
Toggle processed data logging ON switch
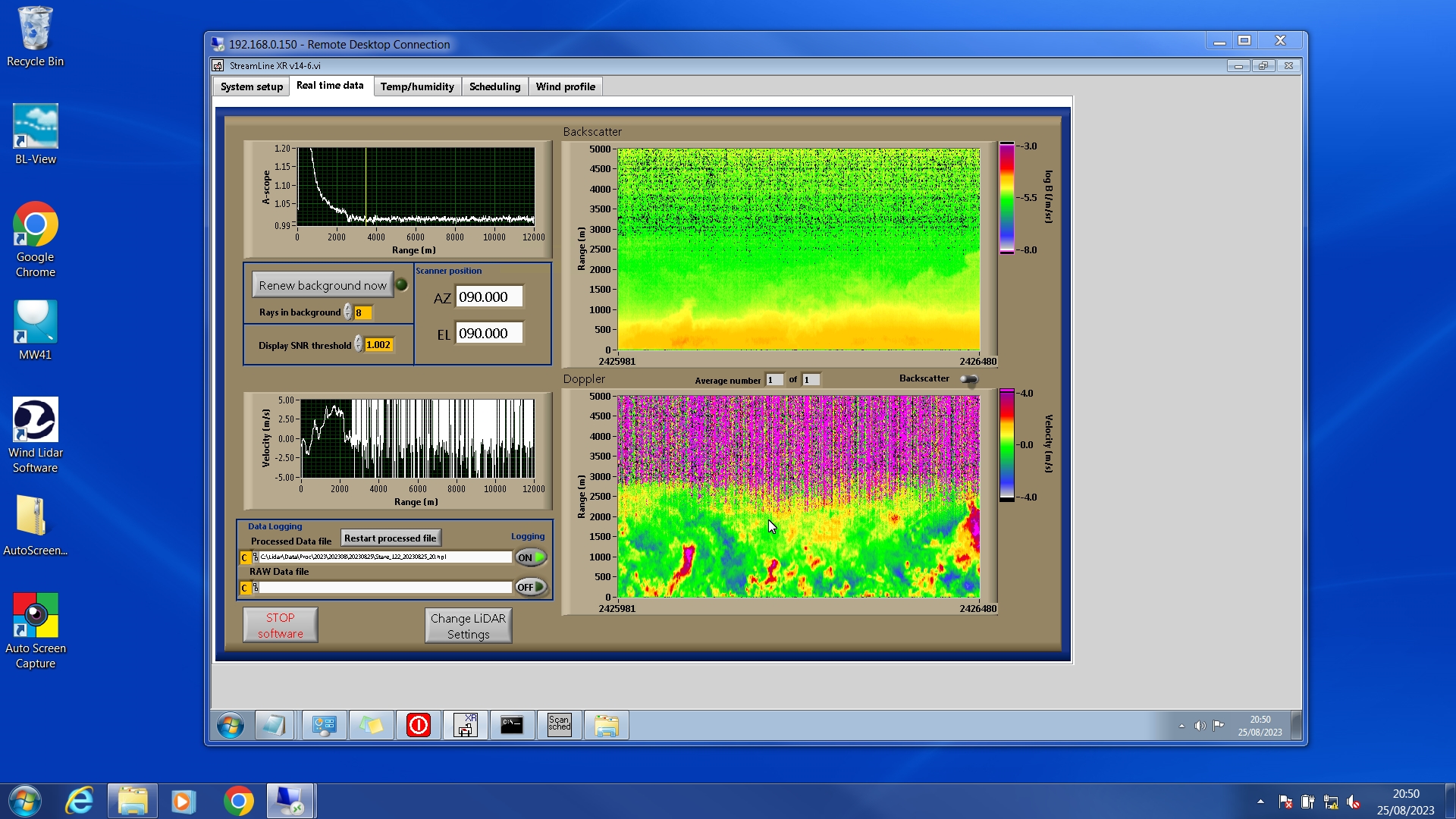(x=531, y=557)
